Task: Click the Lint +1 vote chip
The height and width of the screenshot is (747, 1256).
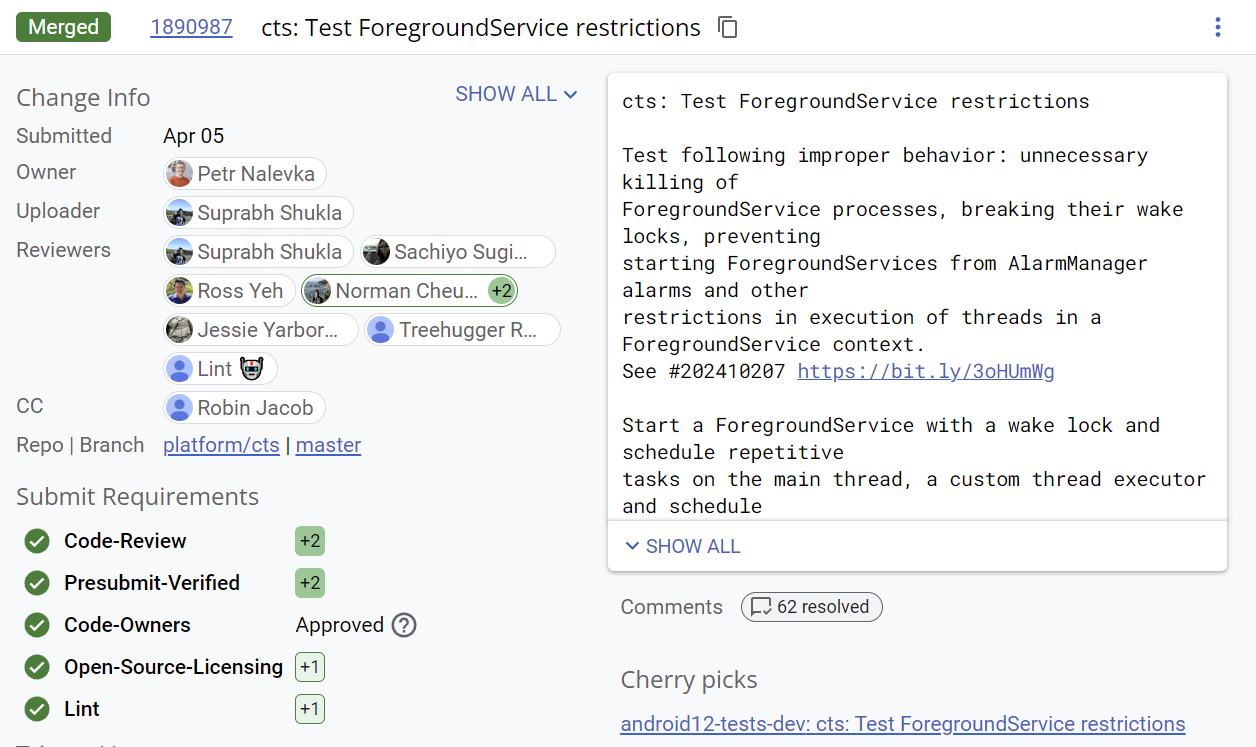Action: pyautogui.click(x=309, y=708)
